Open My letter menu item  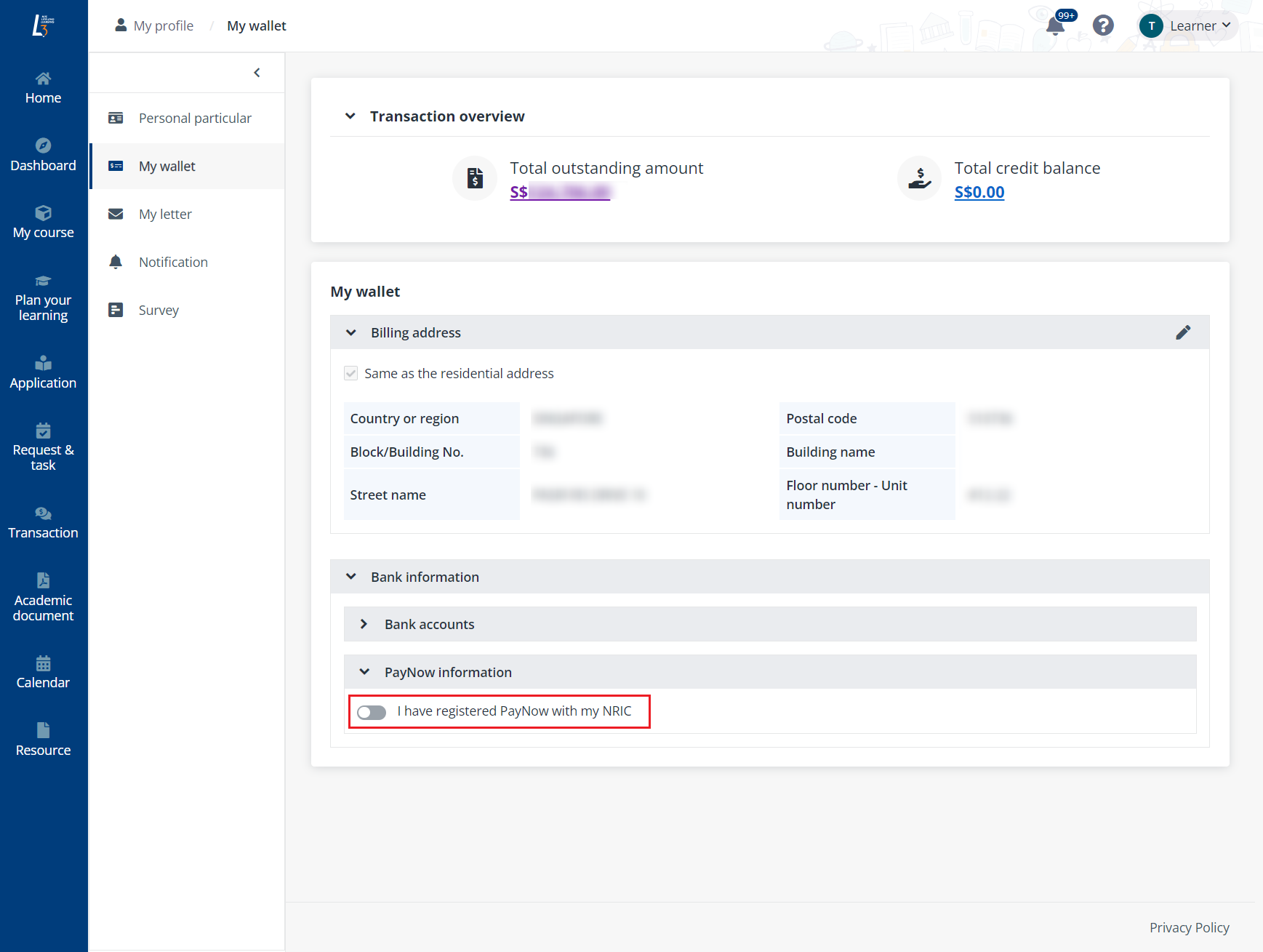[x=187, y=214]
